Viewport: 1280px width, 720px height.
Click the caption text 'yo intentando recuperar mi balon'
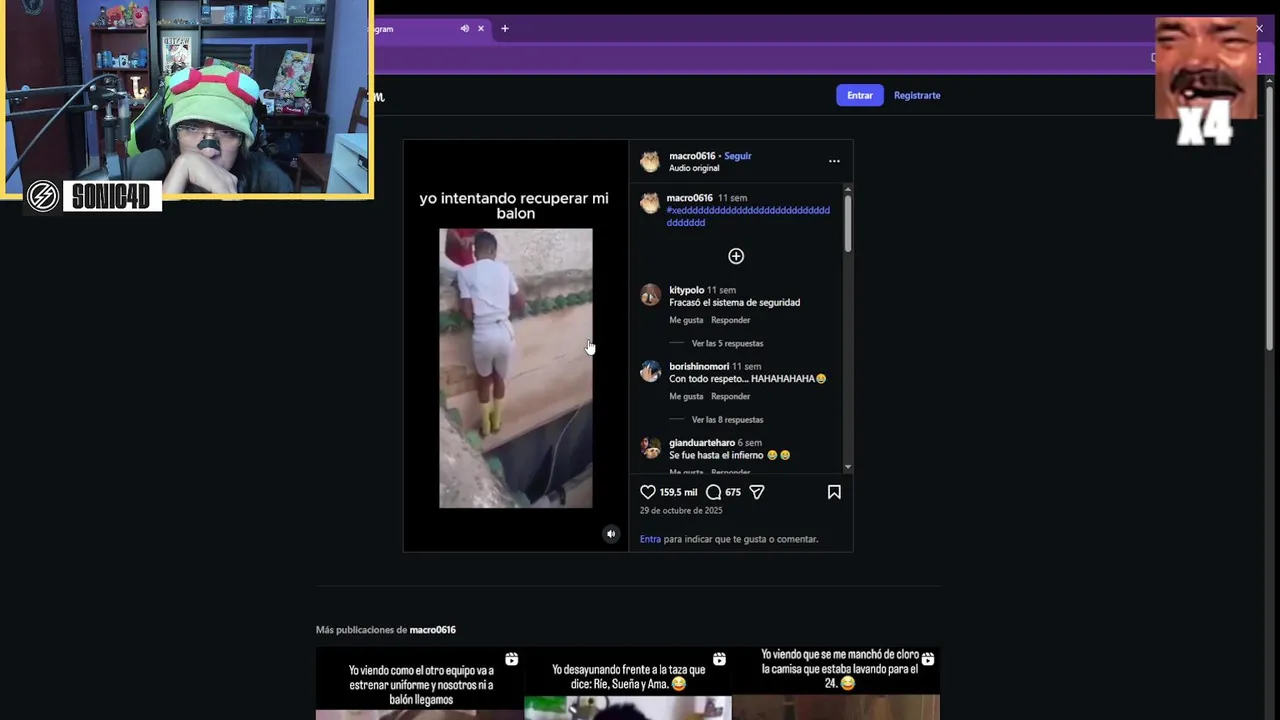[514, 206]
